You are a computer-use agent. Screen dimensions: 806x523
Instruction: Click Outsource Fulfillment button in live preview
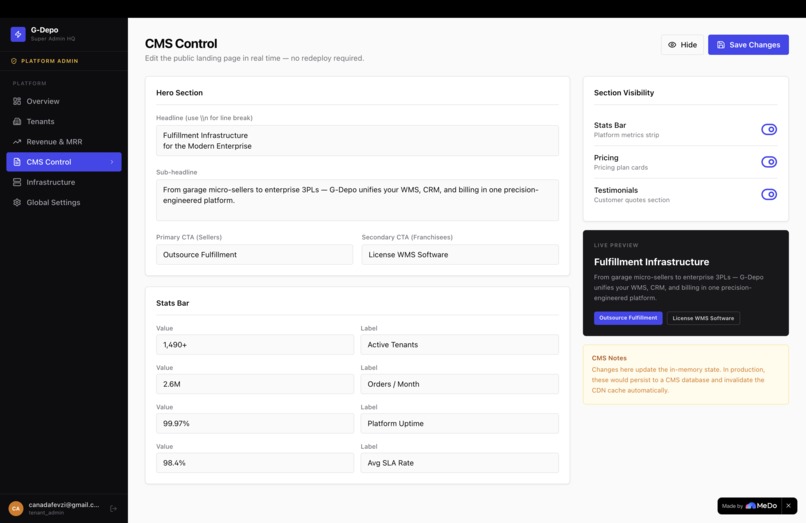click(x=628, y=318)
